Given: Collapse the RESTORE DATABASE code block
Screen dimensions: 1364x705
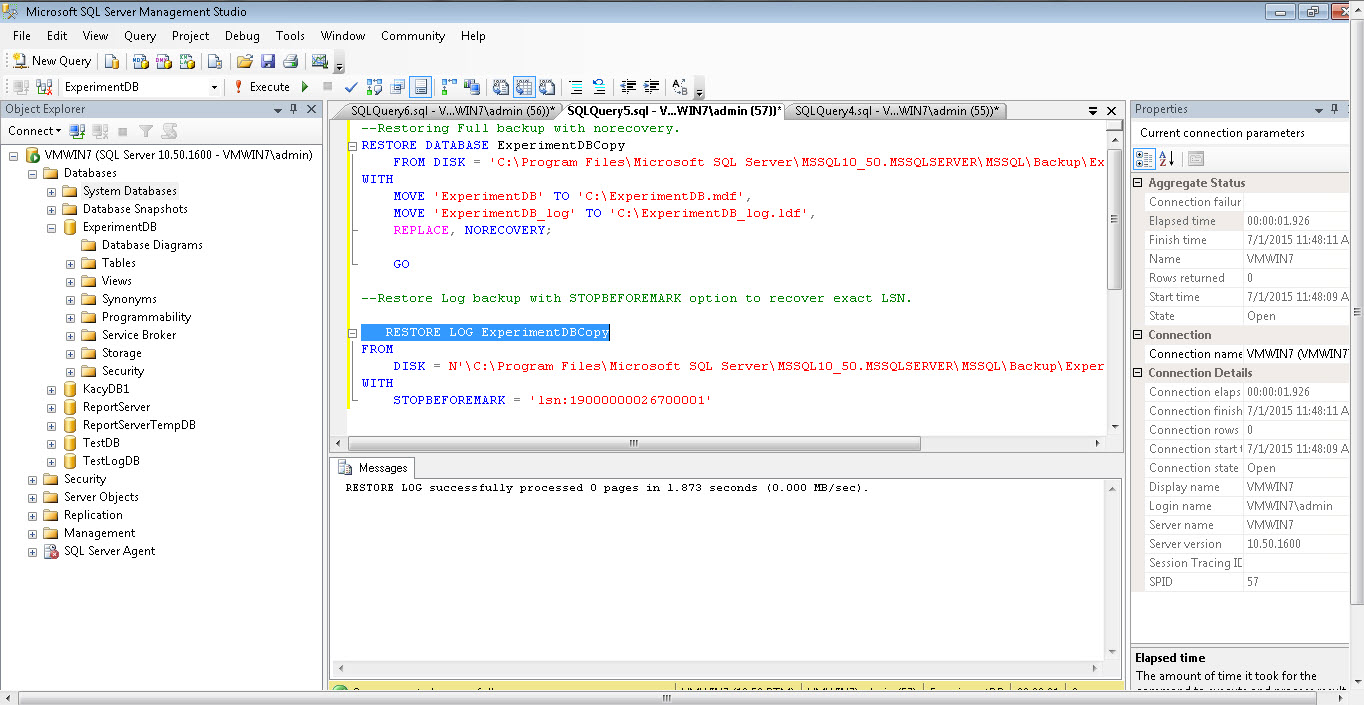Looking at the screenshot, I should pyautogui.click(x=353, y=145).
